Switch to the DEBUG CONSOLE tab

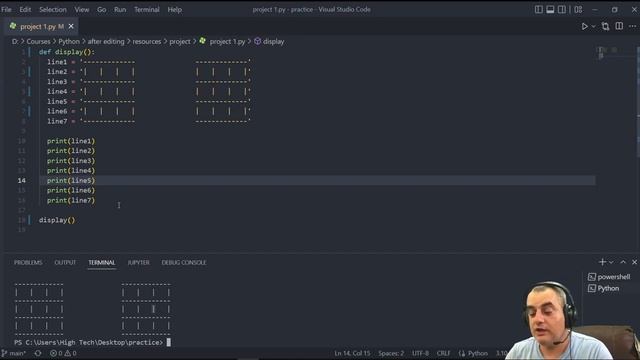coord(184,262)
